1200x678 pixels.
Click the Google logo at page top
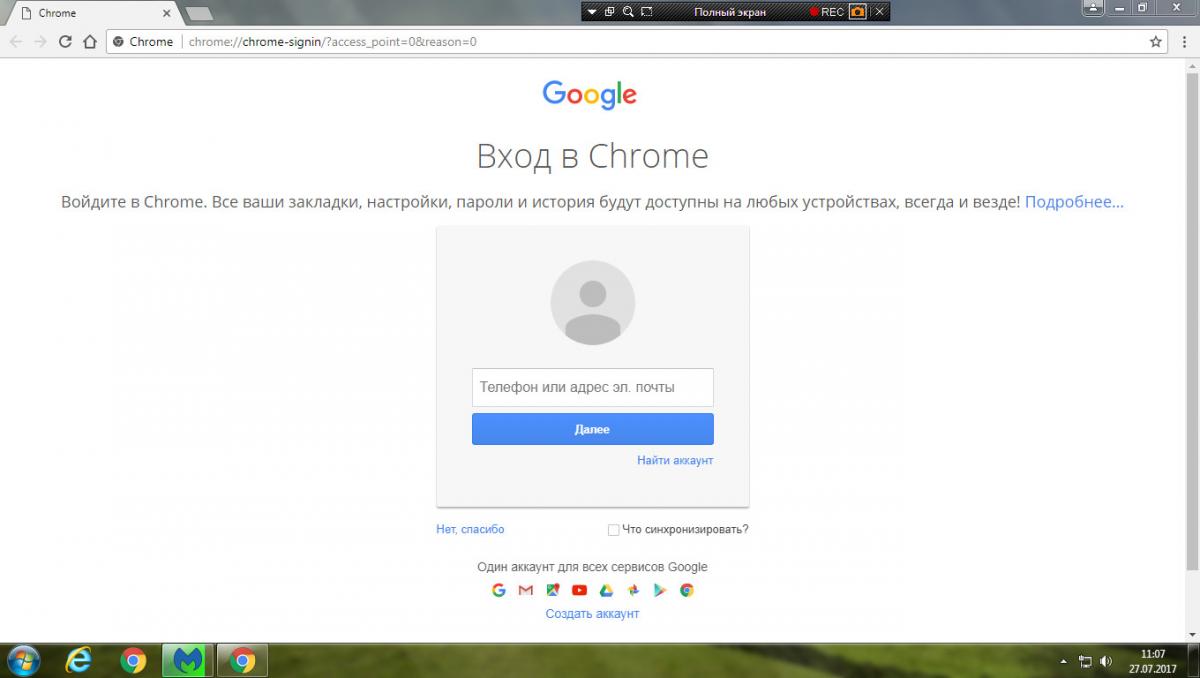point(590,95)
